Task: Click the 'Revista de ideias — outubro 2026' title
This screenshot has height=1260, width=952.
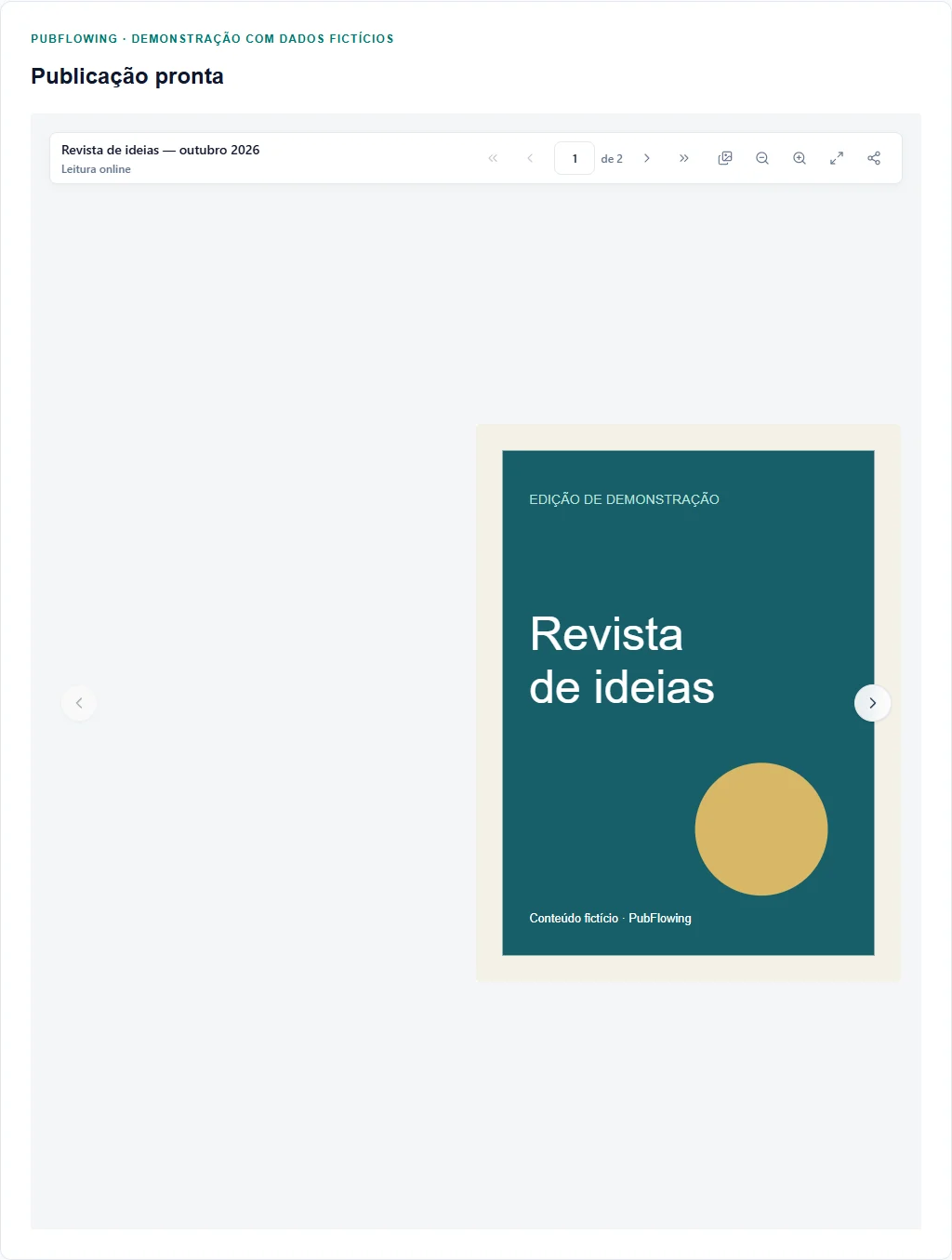Action: click(160, 150)
